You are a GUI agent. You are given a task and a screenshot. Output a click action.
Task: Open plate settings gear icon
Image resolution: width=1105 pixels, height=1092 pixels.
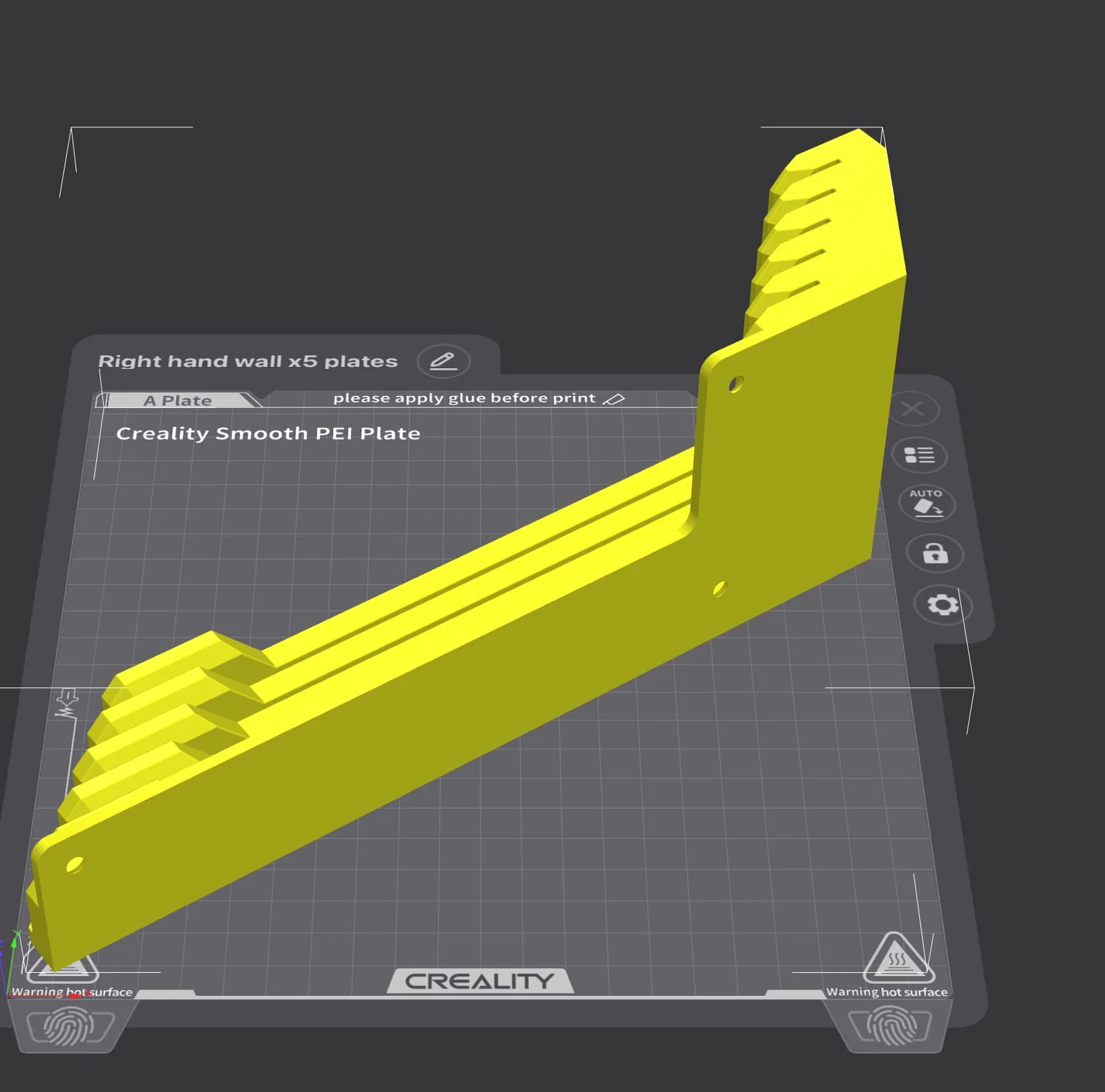pyautogui.click(x=943, y=605)
